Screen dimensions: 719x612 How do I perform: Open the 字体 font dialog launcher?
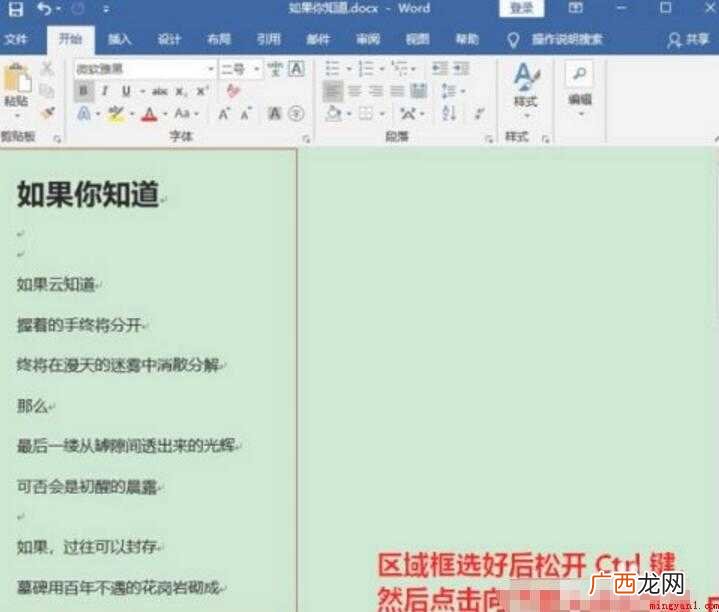[x=306, y=139]
